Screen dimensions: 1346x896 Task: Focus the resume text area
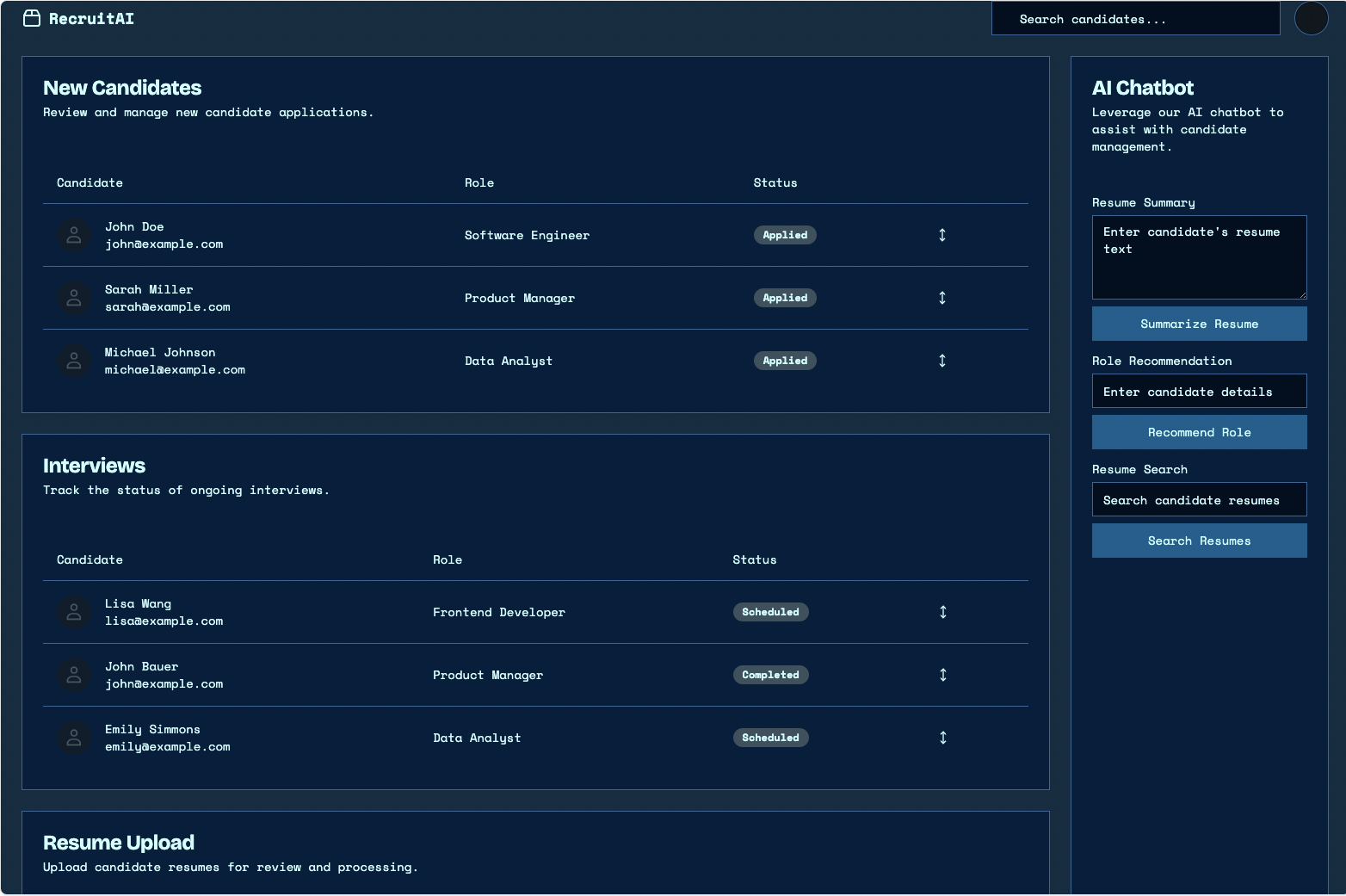click(1199, 257)
